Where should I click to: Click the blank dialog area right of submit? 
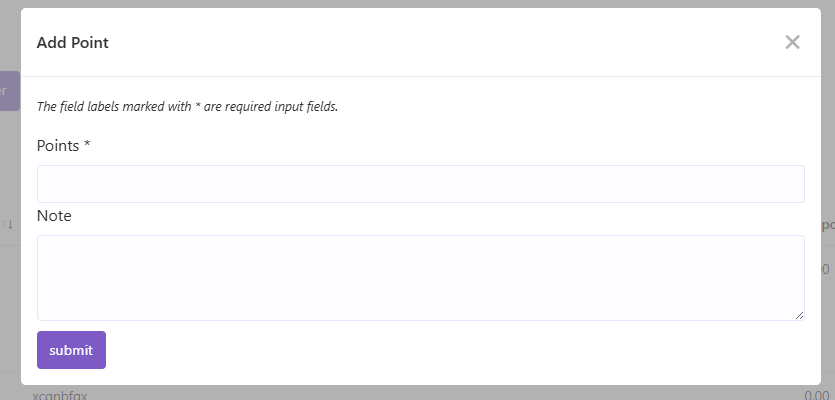(x=450, y=350)
